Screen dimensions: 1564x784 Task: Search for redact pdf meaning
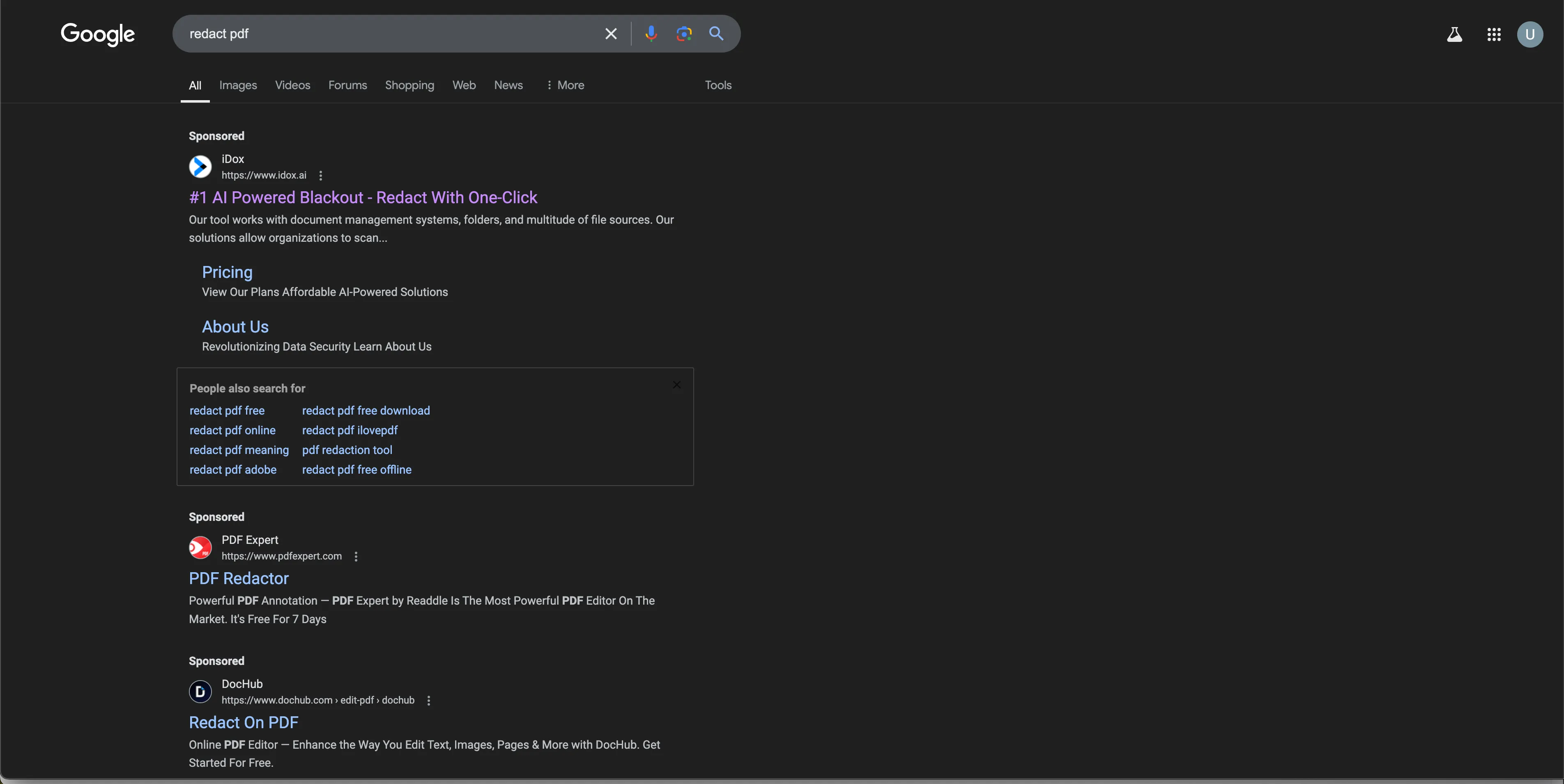point(239,450)
